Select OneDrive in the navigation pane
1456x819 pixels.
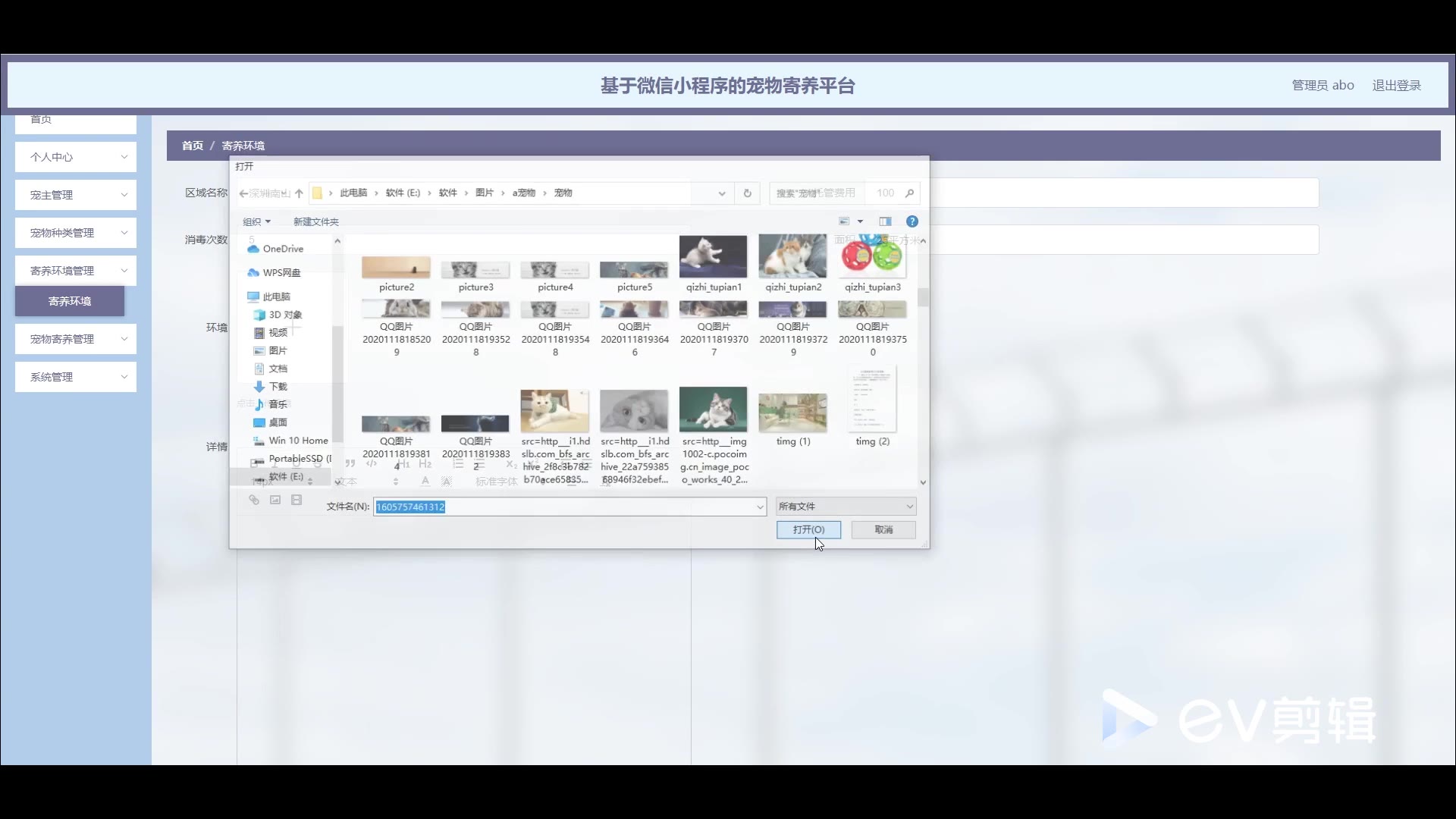click(282, 249)
